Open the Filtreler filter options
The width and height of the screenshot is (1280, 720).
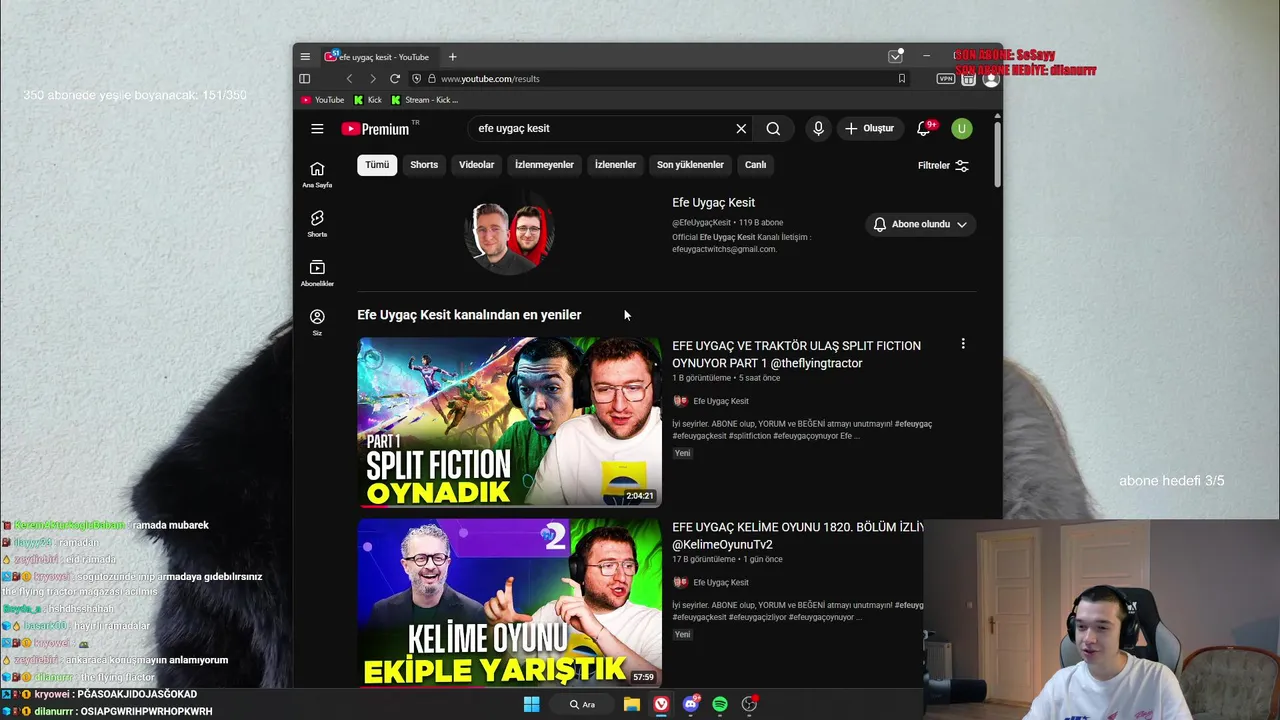943,165
